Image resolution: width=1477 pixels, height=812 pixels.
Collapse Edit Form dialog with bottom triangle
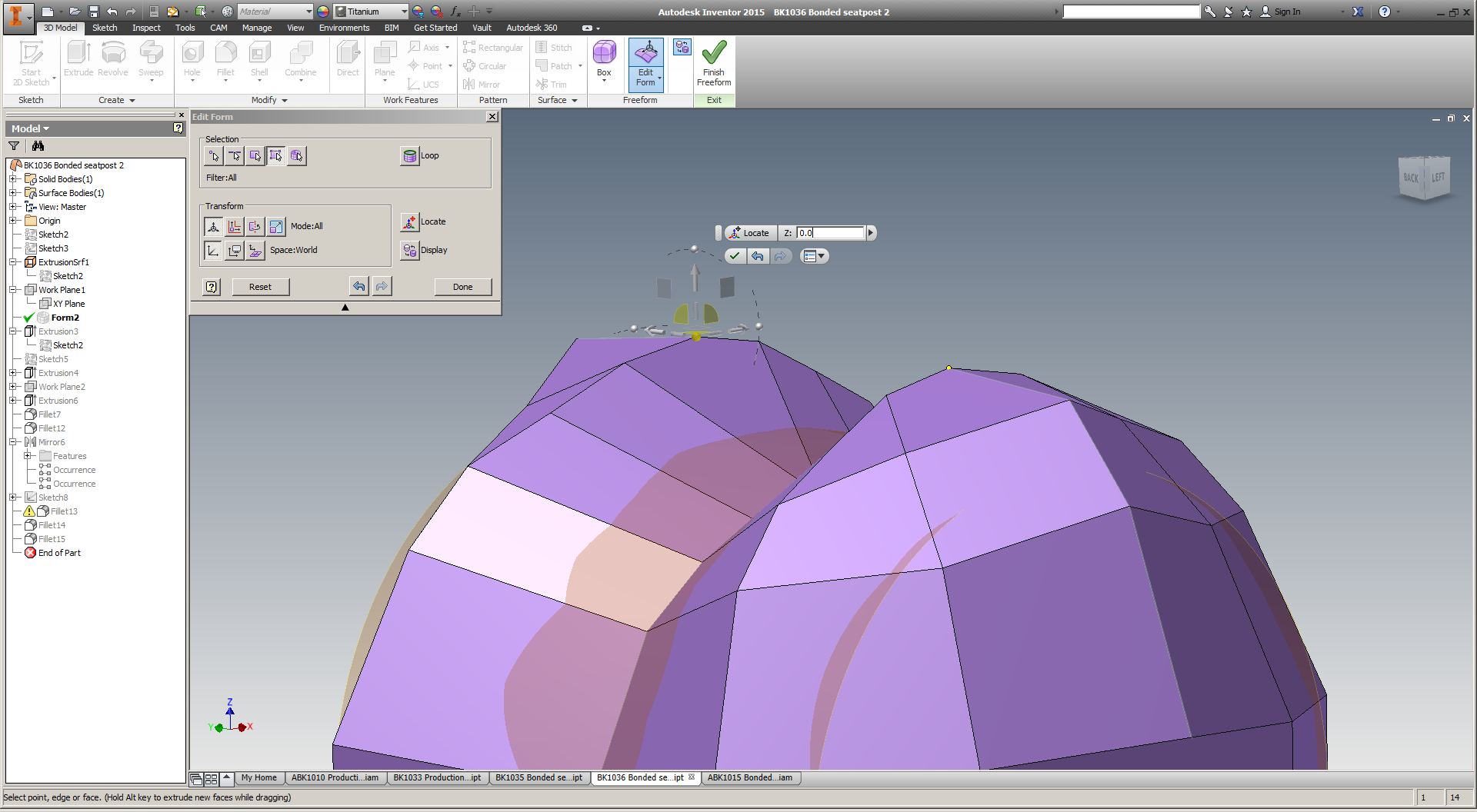[x=345, y=308]
